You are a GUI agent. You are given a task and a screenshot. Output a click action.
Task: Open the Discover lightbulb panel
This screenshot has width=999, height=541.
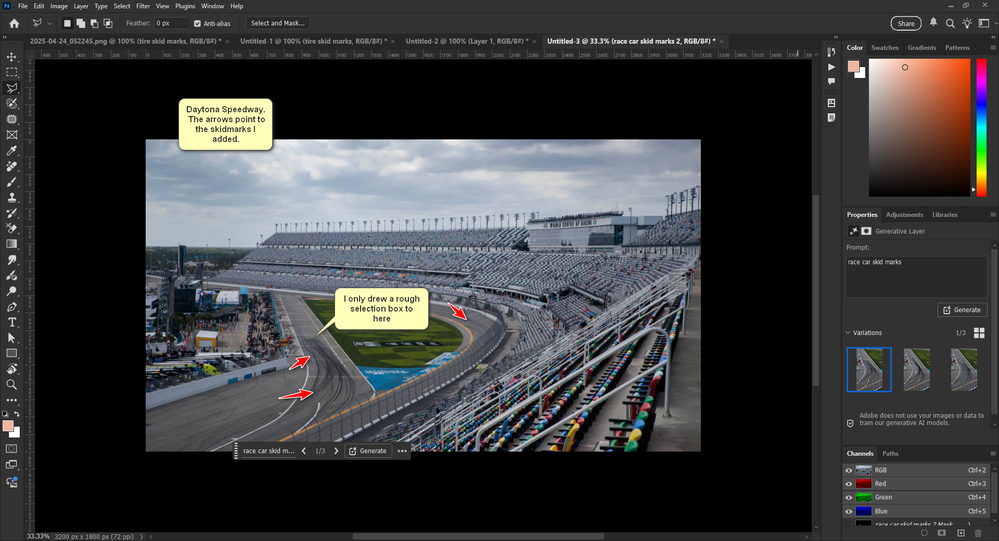[x=967, y=23]
